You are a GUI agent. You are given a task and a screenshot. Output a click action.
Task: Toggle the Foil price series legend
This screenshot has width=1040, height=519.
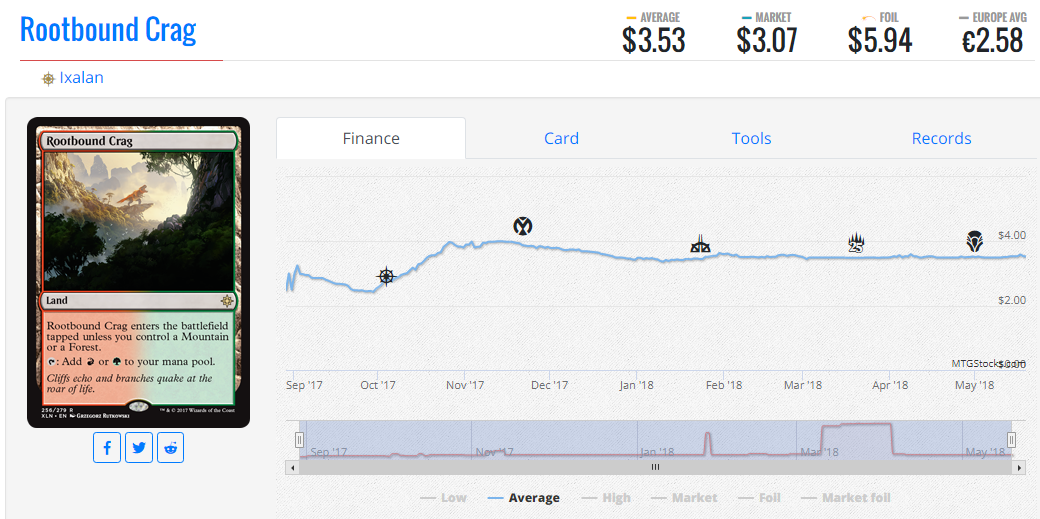tap(759, 498)
